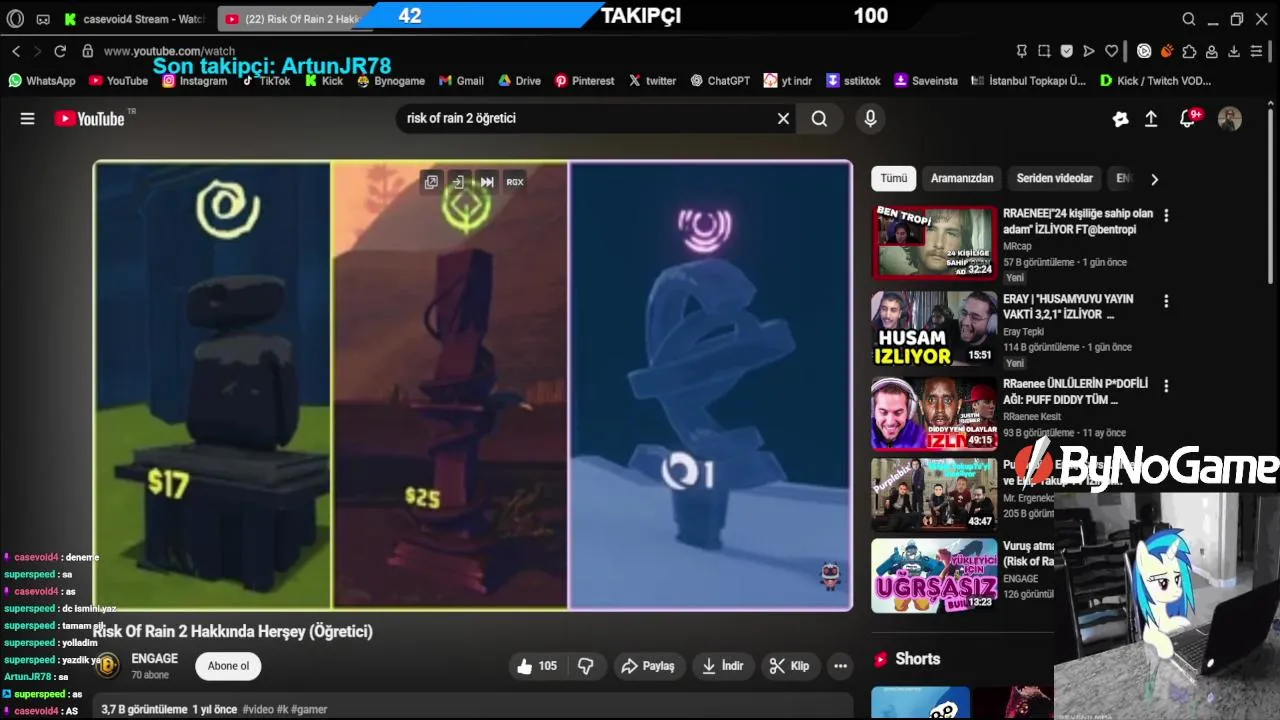
Task: Select the Seriden videolar filter chip
Action: point(1054,178)
